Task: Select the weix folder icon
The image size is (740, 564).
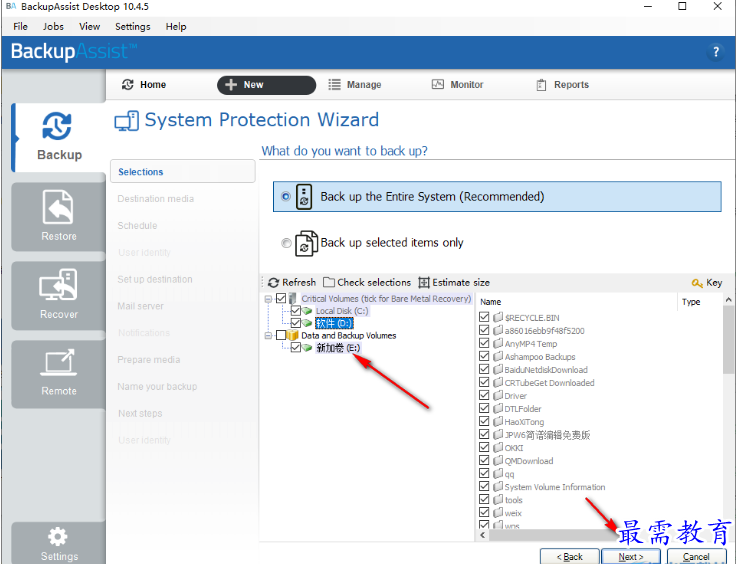Action: point(498,512)
